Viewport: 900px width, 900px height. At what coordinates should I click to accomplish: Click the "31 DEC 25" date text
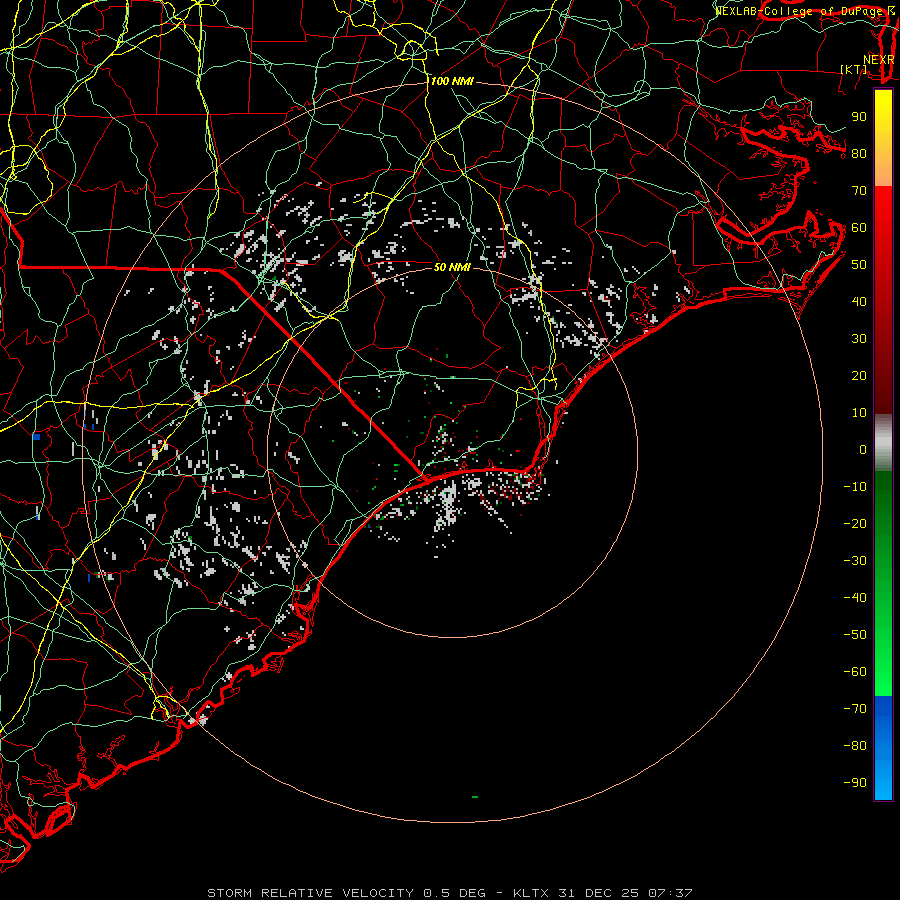[x=599, y=893]
